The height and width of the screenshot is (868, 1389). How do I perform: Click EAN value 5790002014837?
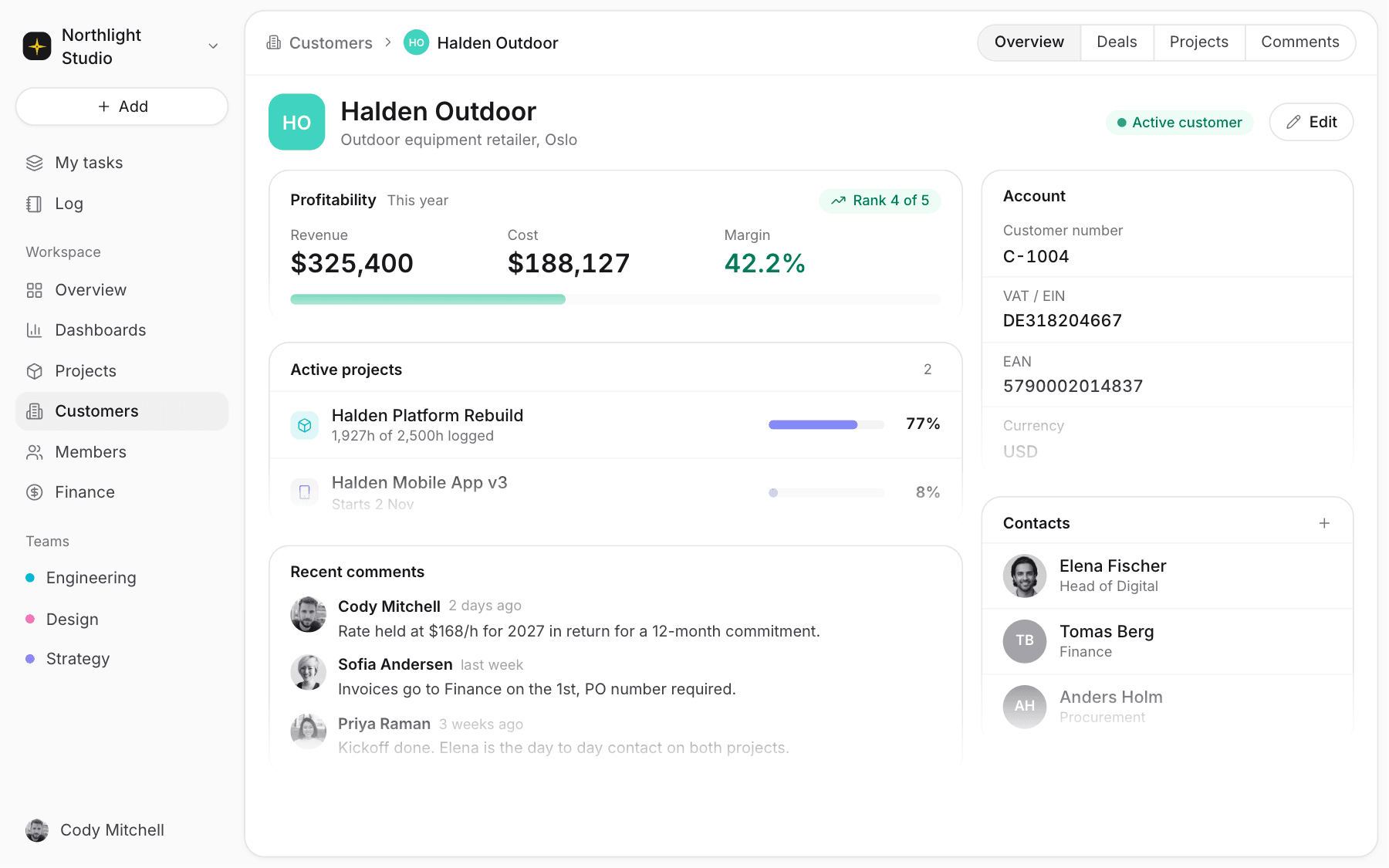(1073, 387)
